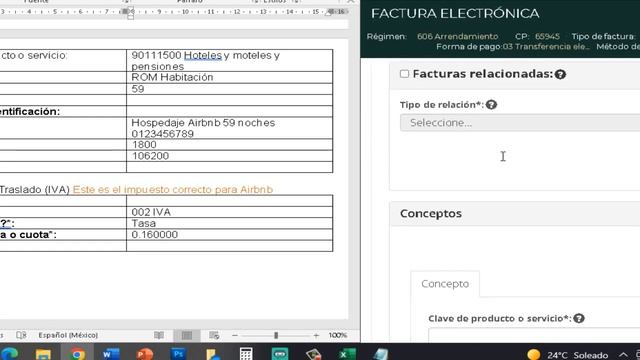
Task: Click the Clave de producto o servicio field
Action: [534, 335]
